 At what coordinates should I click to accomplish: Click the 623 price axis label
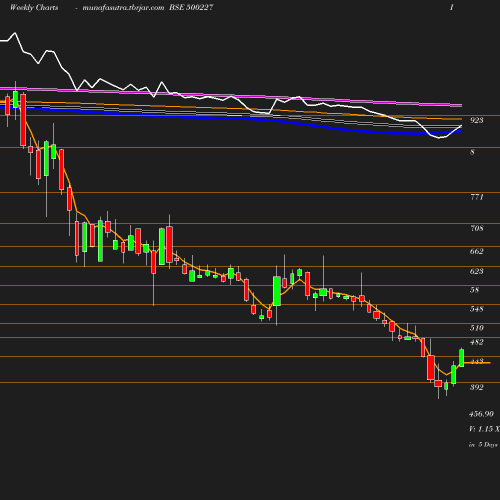[x=476, y=271]
